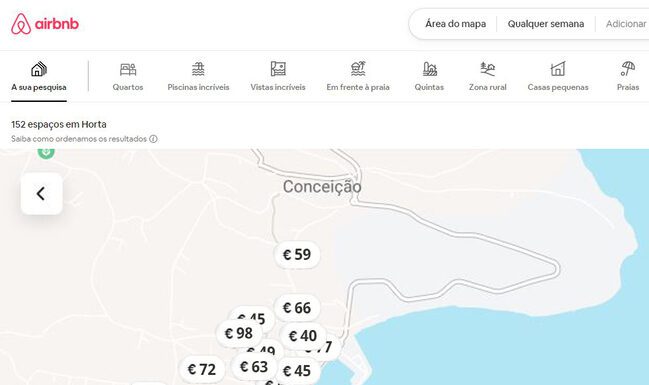Click the Conceição map label

[x=322, y=187]
